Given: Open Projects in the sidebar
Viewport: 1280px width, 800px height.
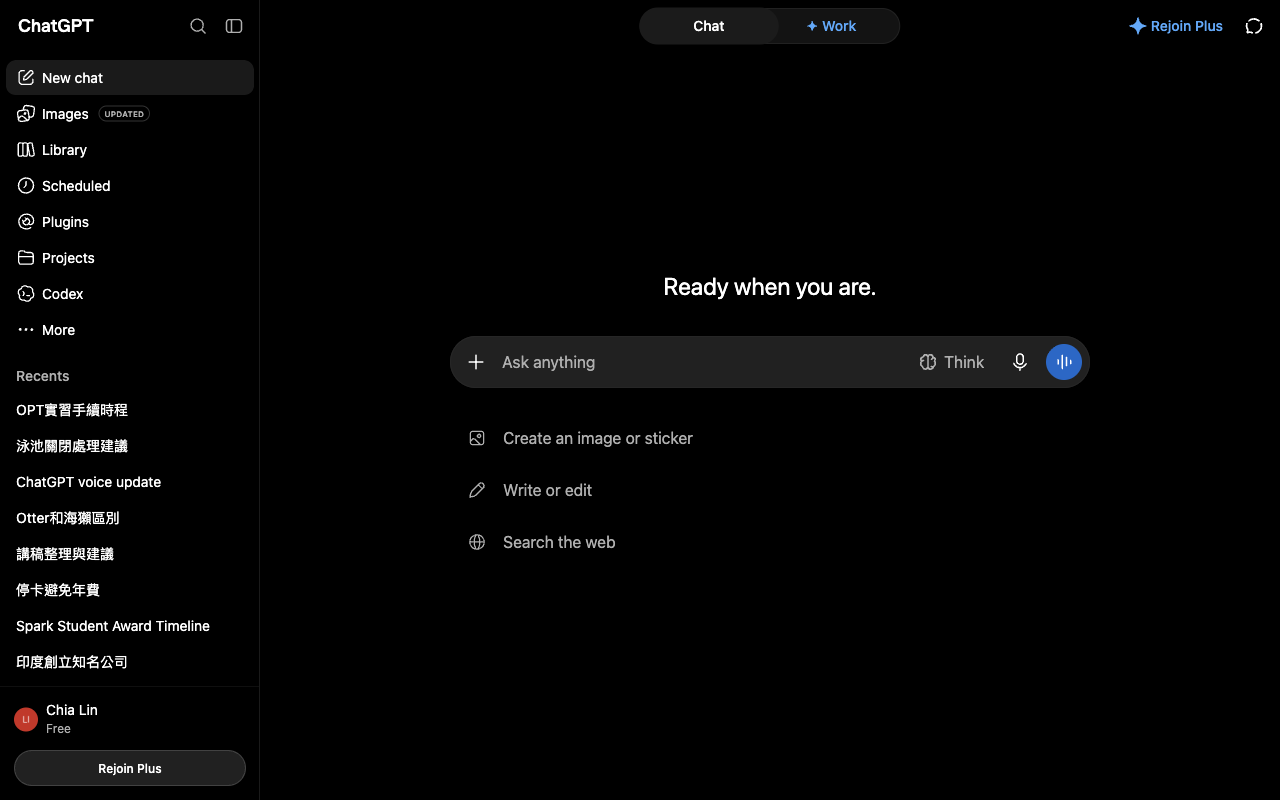Looking at the screenshot, I should click(130, 258).
